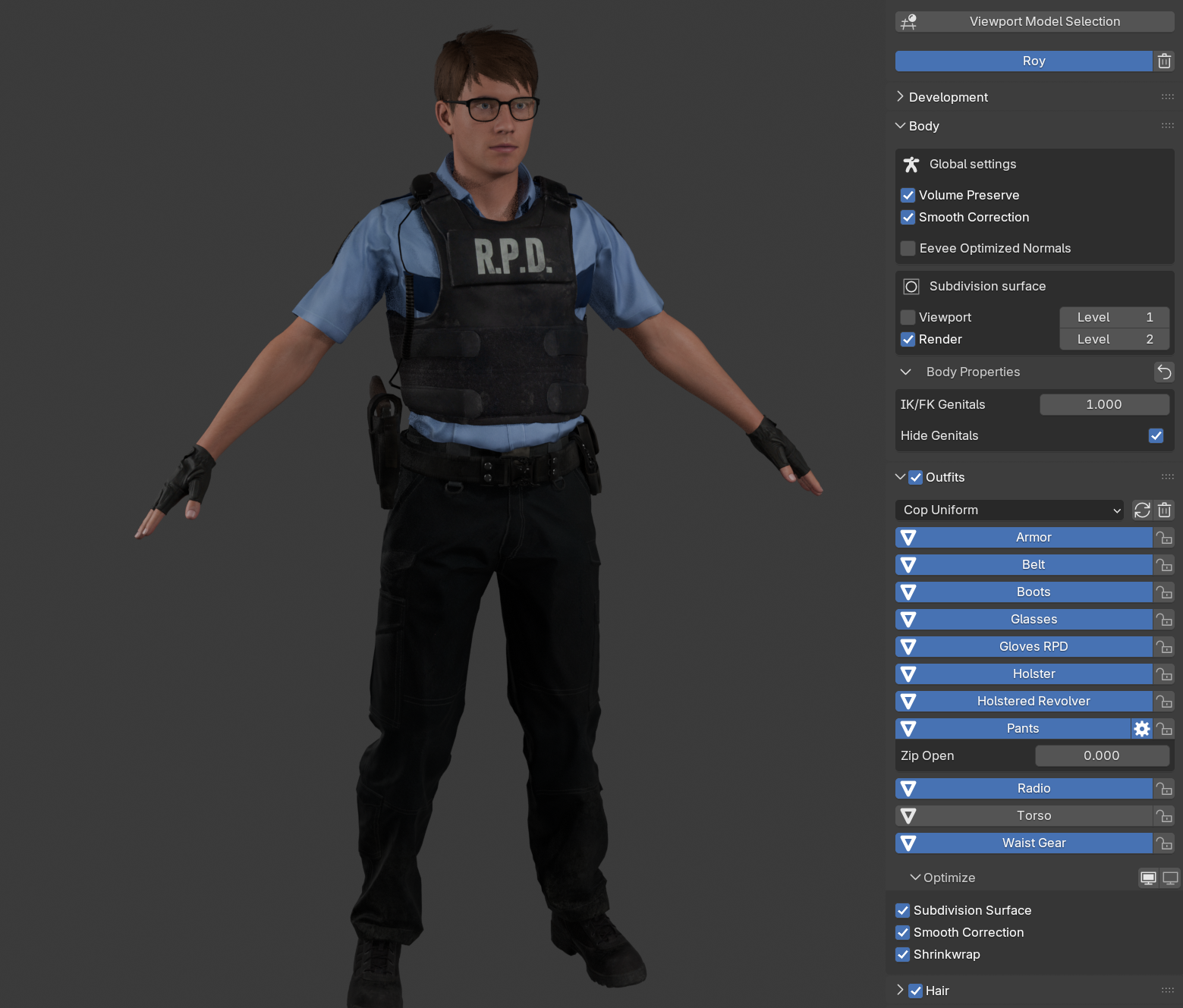Reset Body Properties with the undo icon
The height and width of the screenshot is (1008, 1183).
(x=1164, y=372)
